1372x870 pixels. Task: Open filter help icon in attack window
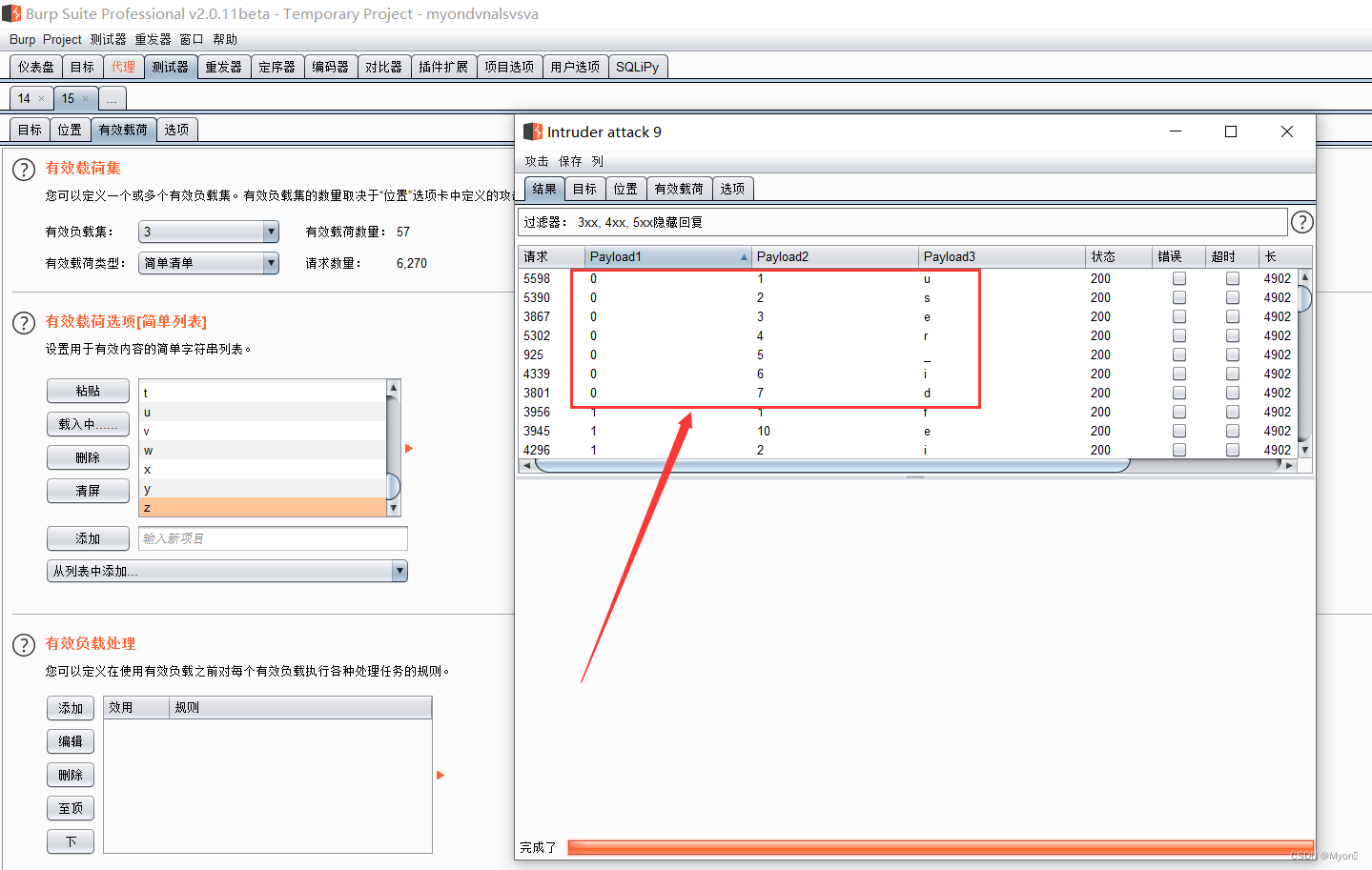tap(1301, 222)
